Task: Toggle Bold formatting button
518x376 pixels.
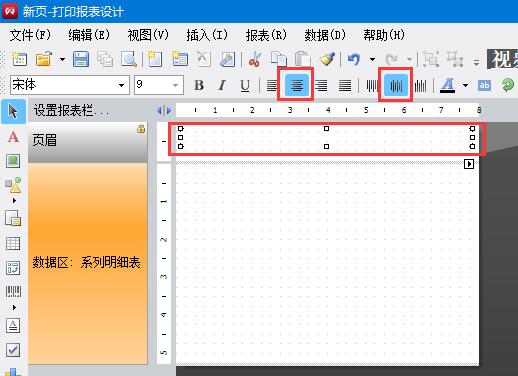Action: pyautogui.click(x=199, y=86)
